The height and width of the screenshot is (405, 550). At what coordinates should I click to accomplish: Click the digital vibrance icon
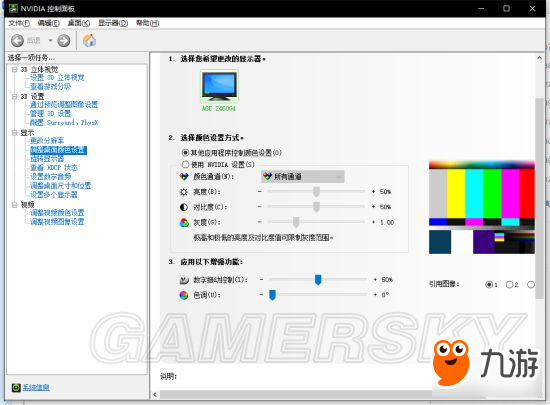click(x=184, y=280)
